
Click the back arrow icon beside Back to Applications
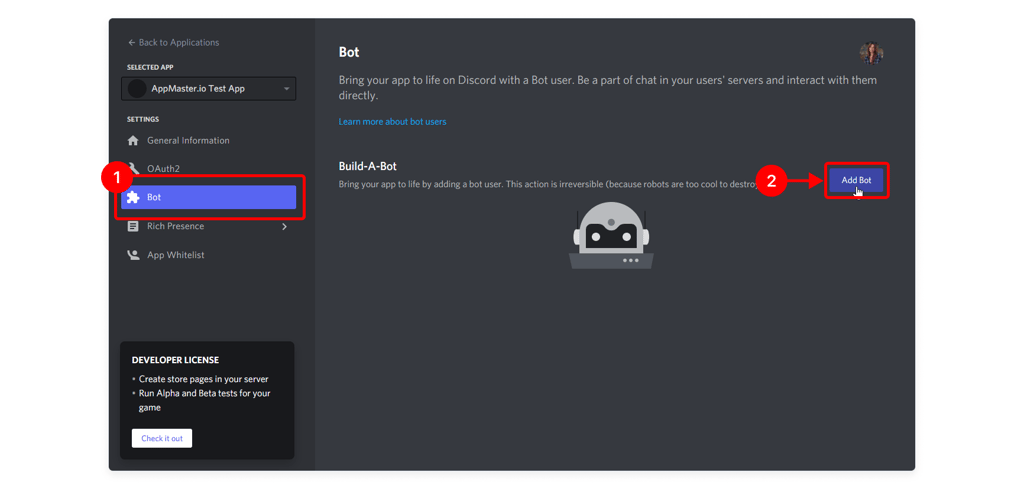(131, 43)
